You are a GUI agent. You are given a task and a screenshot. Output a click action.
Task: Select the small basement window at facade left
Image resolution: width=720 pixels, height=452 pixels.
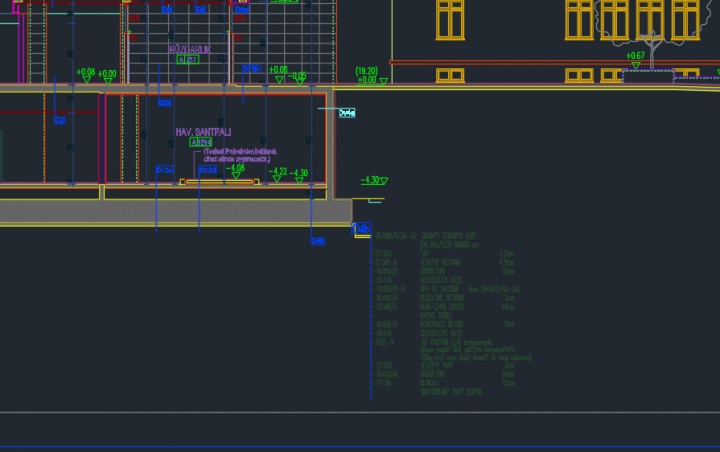(x=450, y=75)
